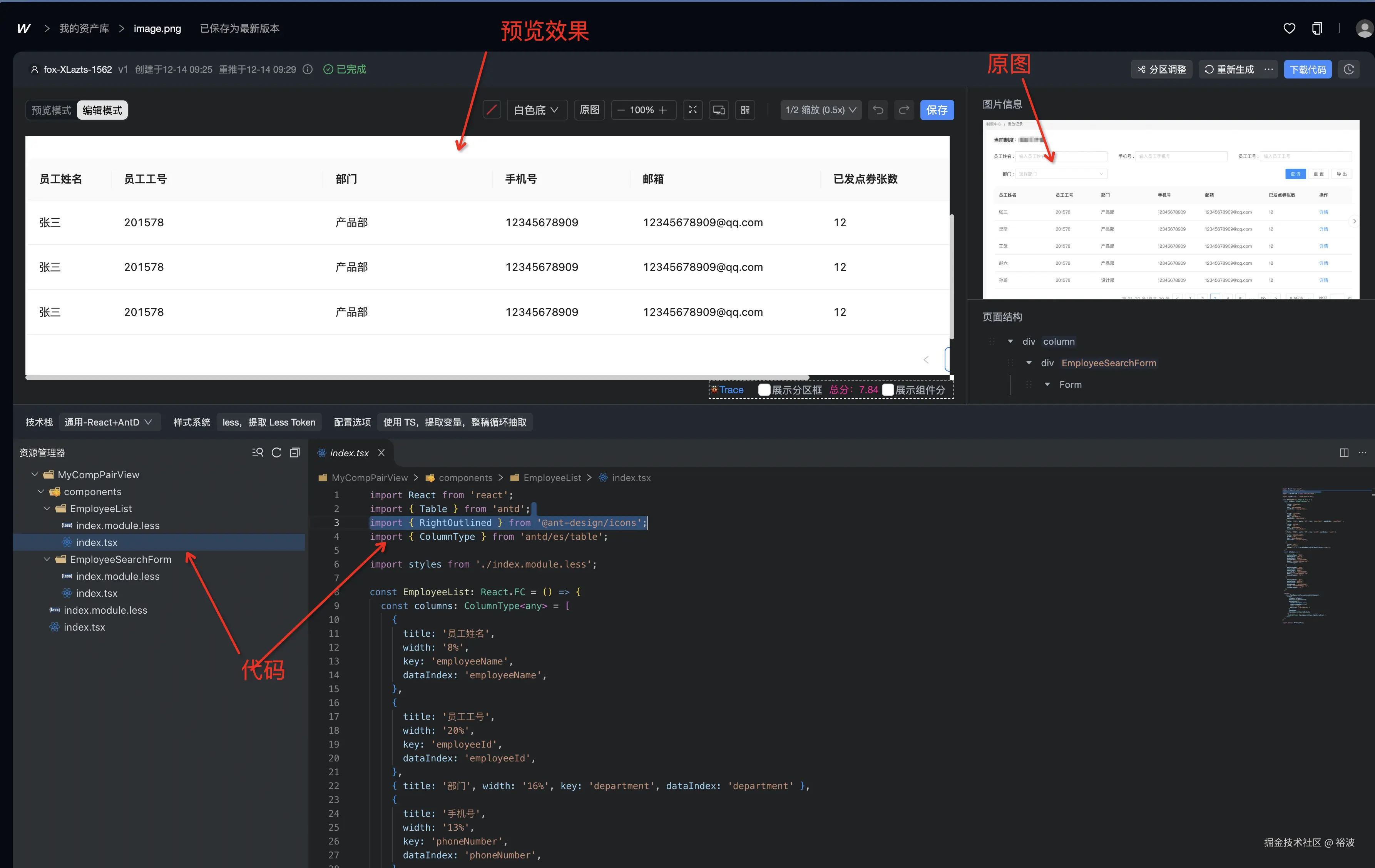Click the undo arrow icon

click(878, 110)
